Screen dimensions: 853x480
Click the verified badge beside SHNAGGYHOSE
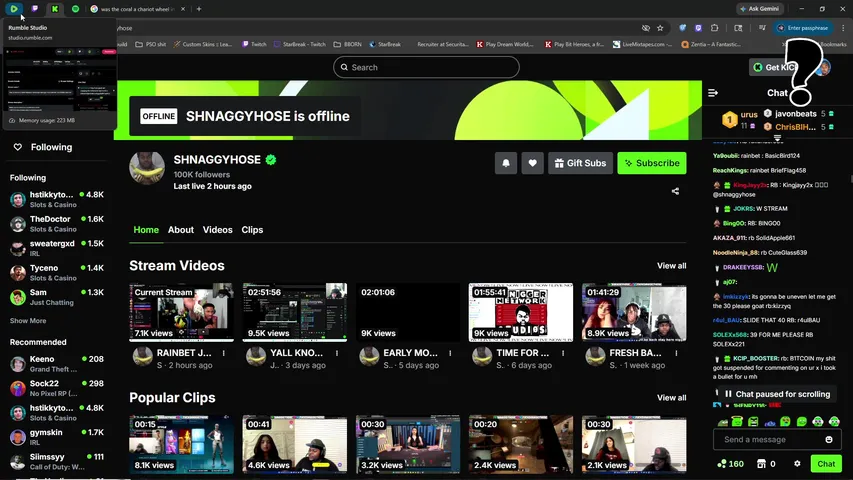(x=271, y=159)
